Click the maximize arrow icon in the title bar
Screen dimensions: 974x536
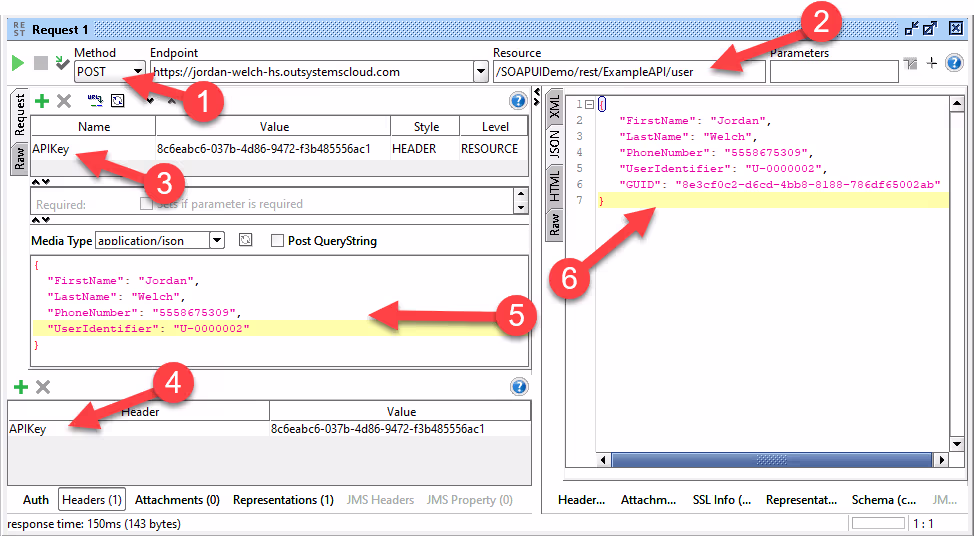pyautogui.click(x=930, y=28)
